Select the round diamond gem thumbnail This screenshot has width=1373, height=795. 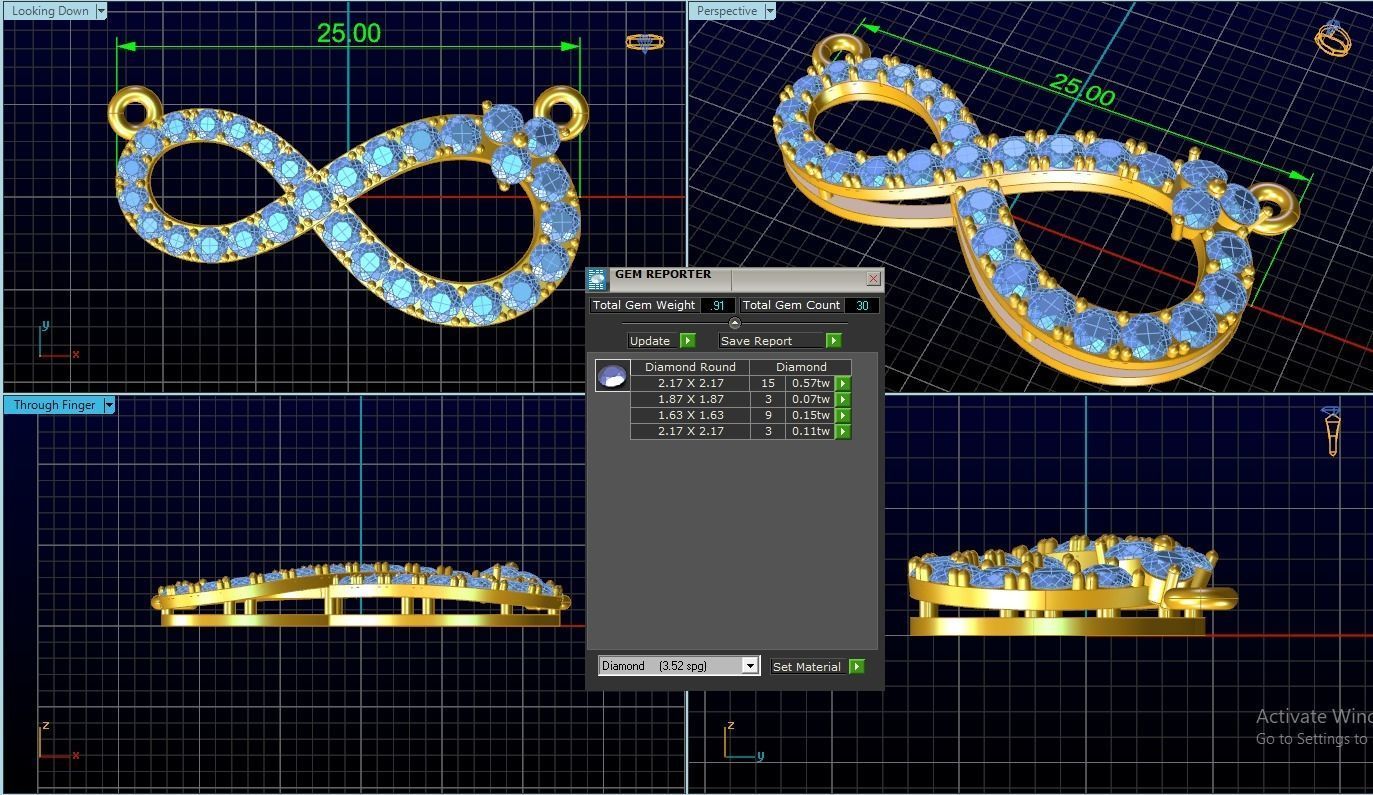[x=612, y=375]
